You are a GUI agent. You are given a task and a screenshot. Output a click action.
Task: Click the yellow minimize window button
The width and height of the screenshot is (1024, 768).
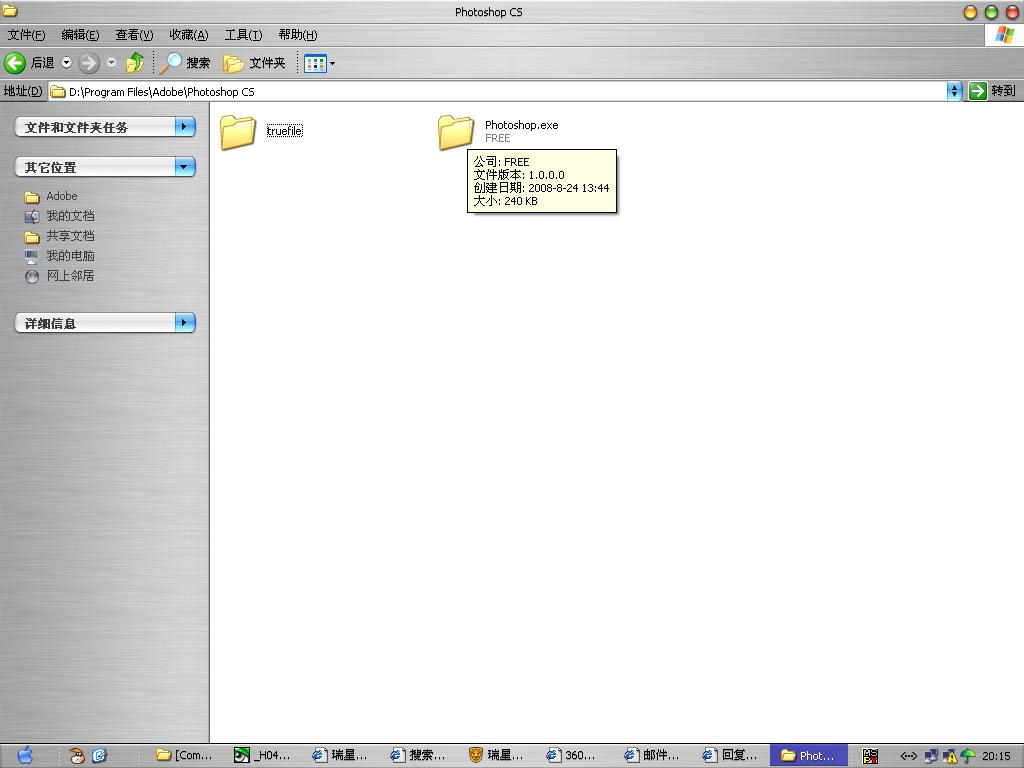970,12
